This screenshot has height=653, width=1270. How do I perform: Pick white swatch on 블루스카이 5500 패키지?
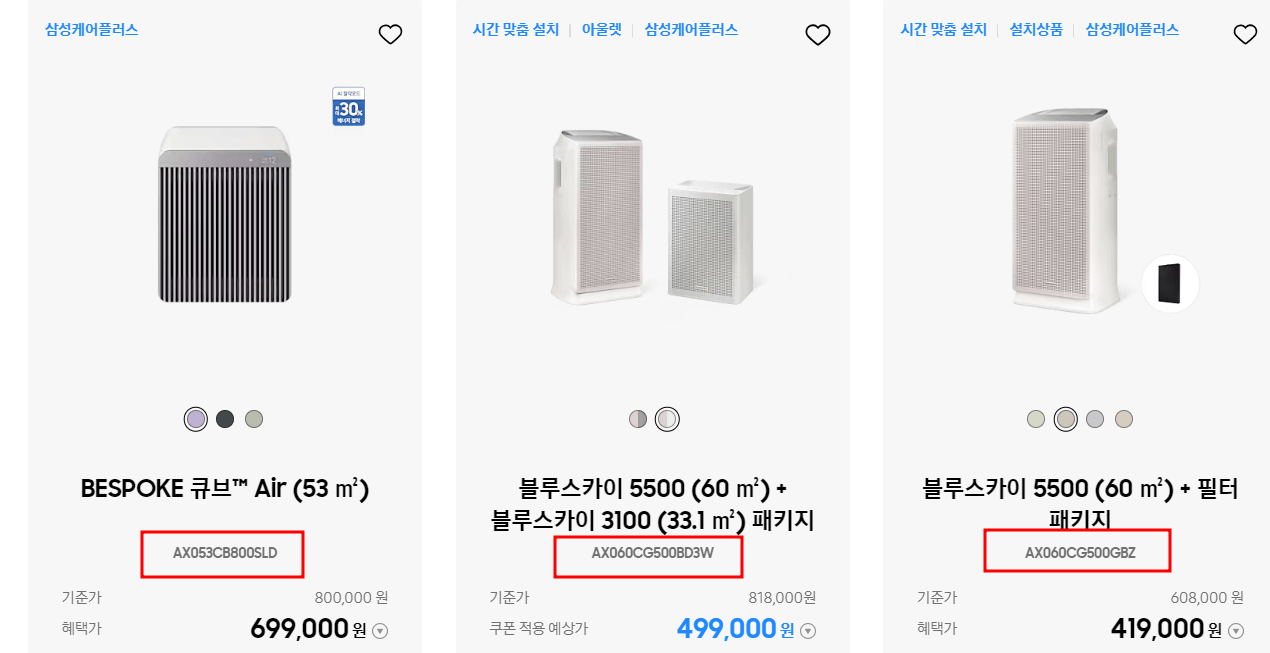coord(667,418)
